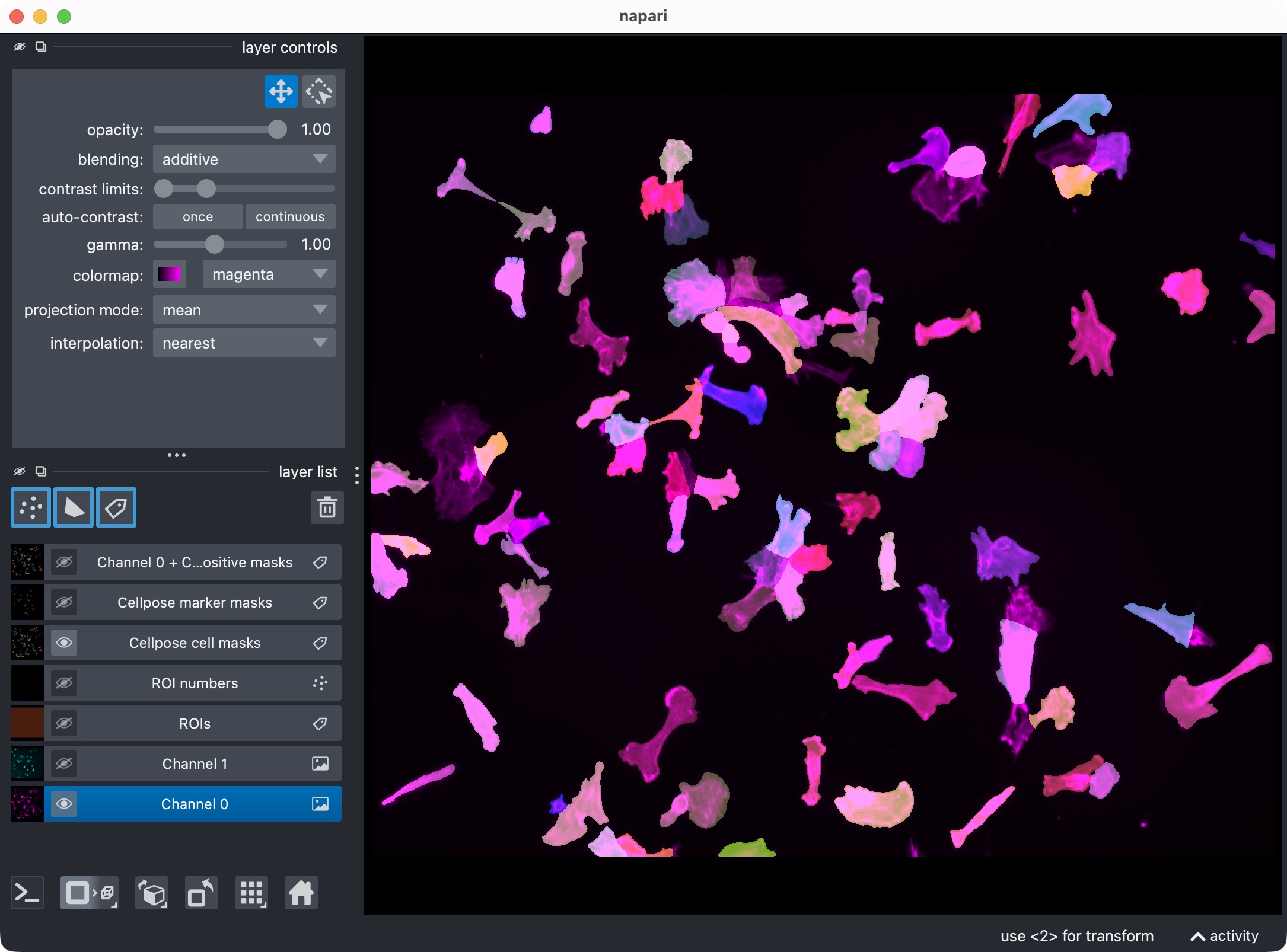Image resolution: width=1287 pixels, height=952 pixels.
Task: Click labels icon on composite masks layer
Action: click(320, 562)
